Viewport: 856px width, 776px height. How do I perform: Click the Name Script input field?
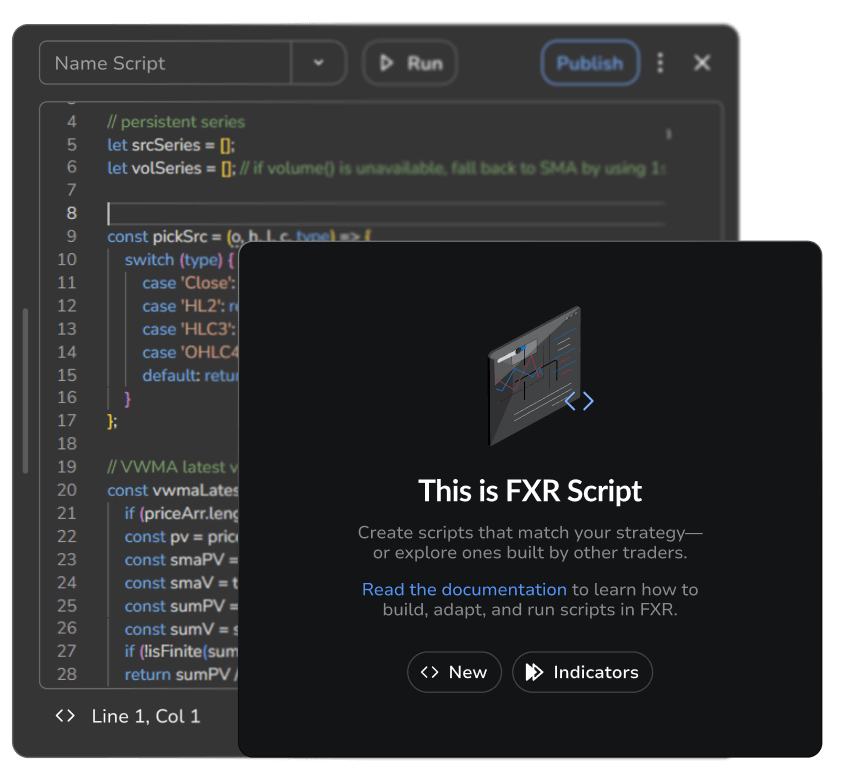click(165, 63)
